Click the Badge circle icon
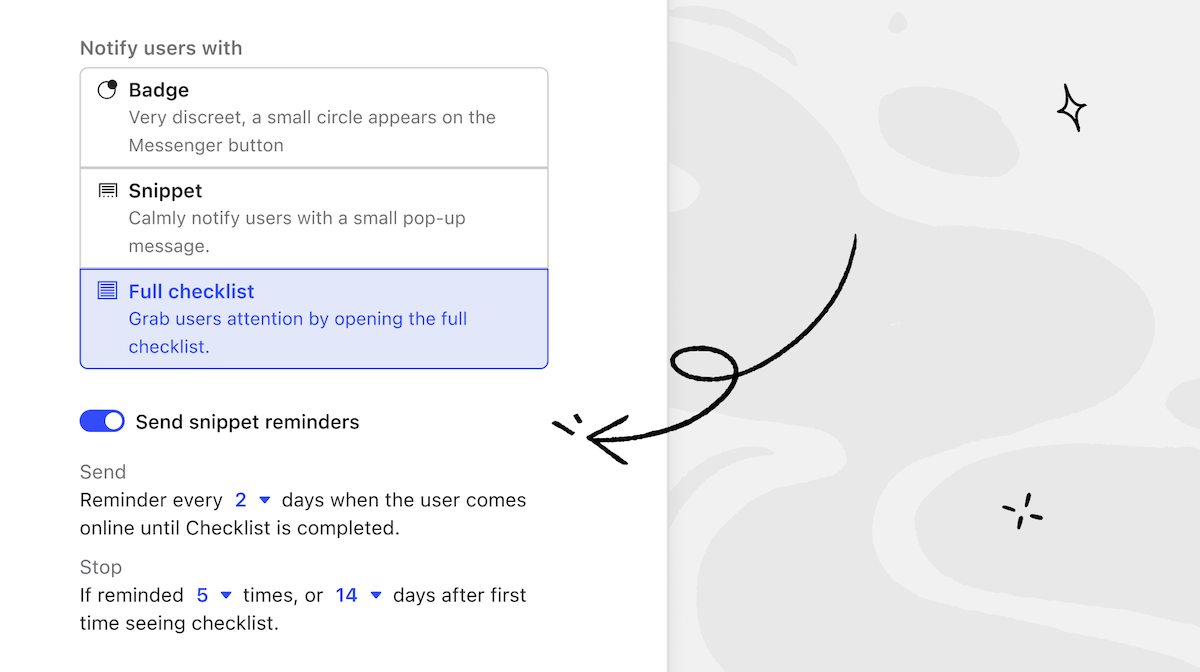This screenshot has width=1200, height=672. click(107, 89)
